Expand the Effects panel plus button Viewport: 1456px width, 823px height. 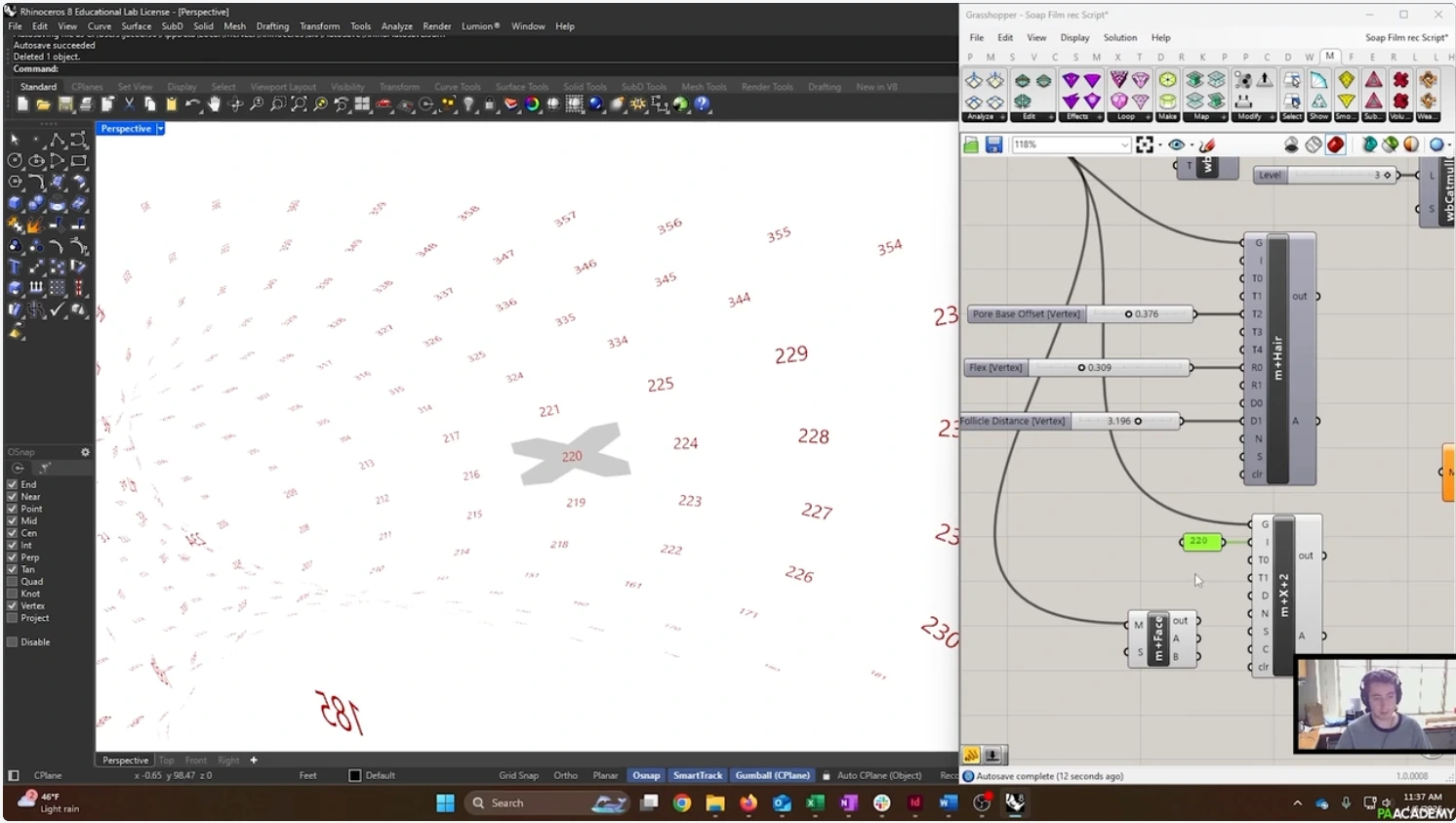tap(1100, 116)
